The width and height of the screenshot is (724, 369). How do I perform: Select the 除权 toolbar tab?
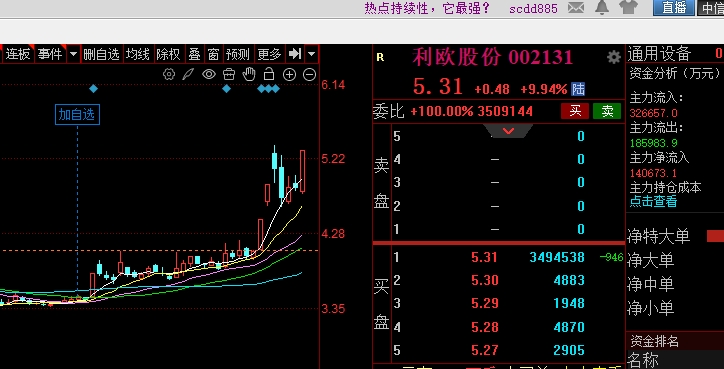coord(168,54)
